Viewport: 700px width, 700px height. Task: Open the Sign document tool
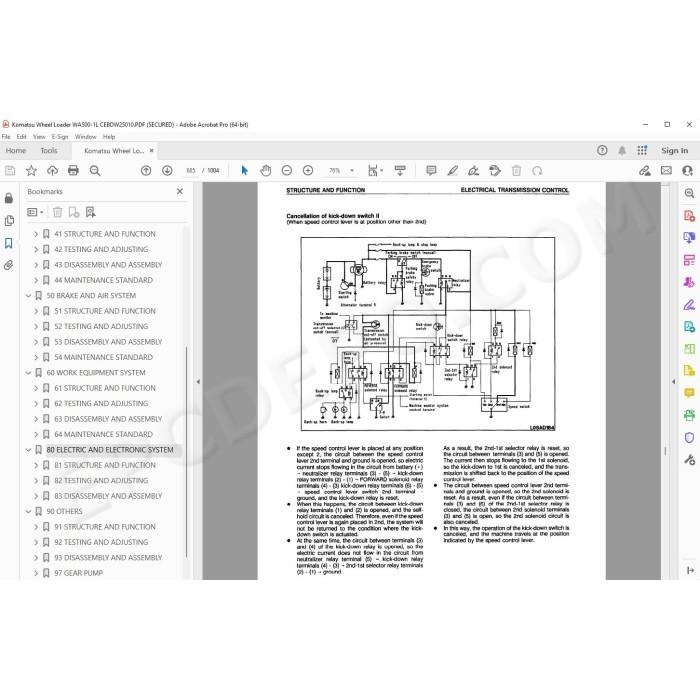tap(474, 171)
